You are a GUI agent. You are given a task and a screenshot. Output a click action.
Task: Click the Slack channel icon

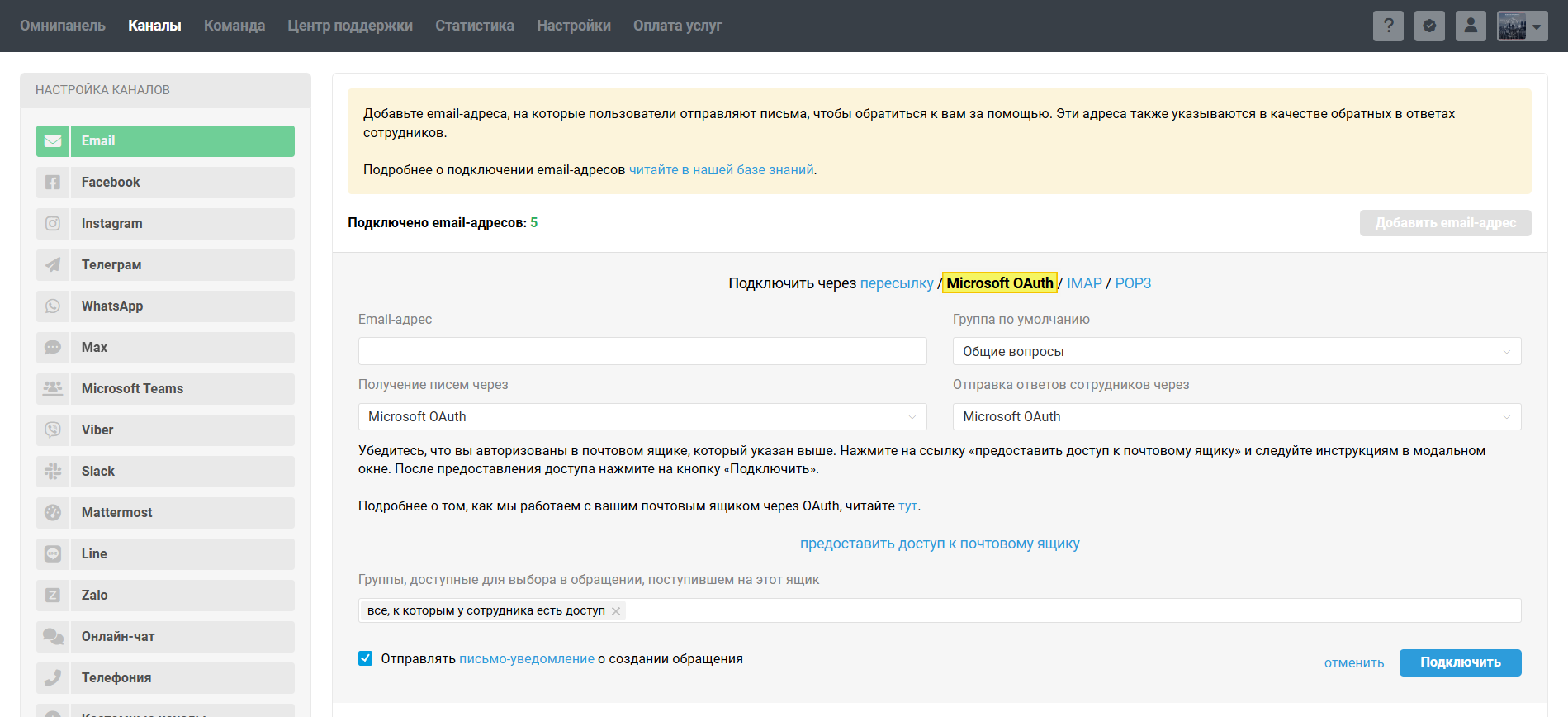[53, 472]
